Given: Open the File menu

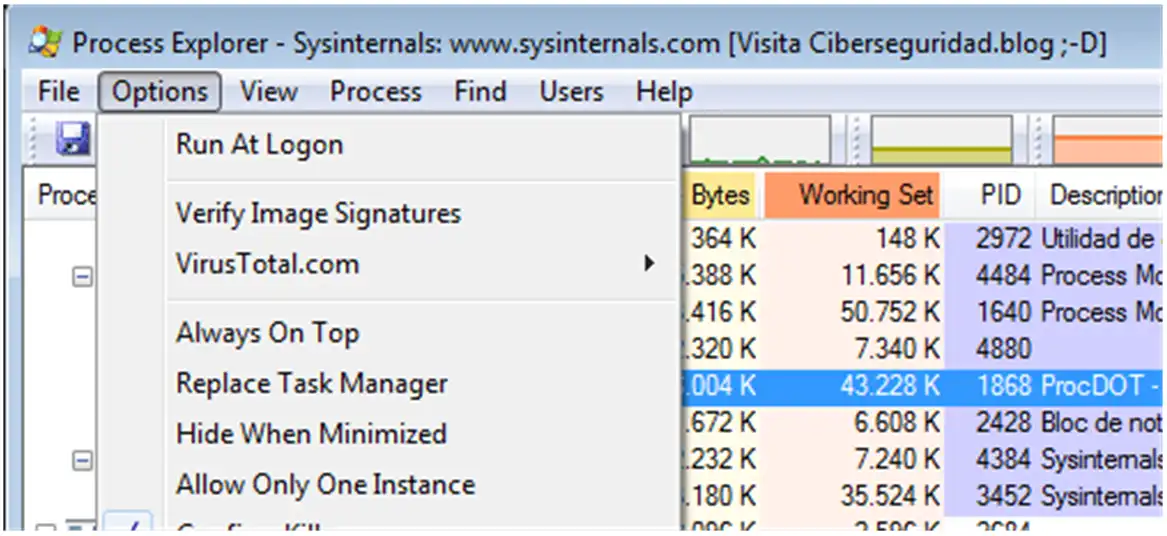Looking at the screenshot, I should click(x=59, y=92).
